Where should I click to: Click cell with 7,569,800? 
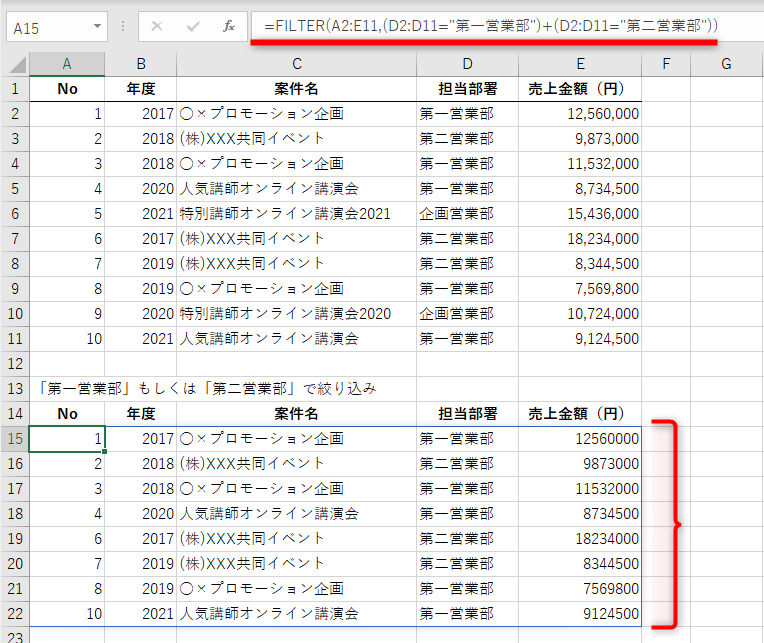tap(580, 289)
